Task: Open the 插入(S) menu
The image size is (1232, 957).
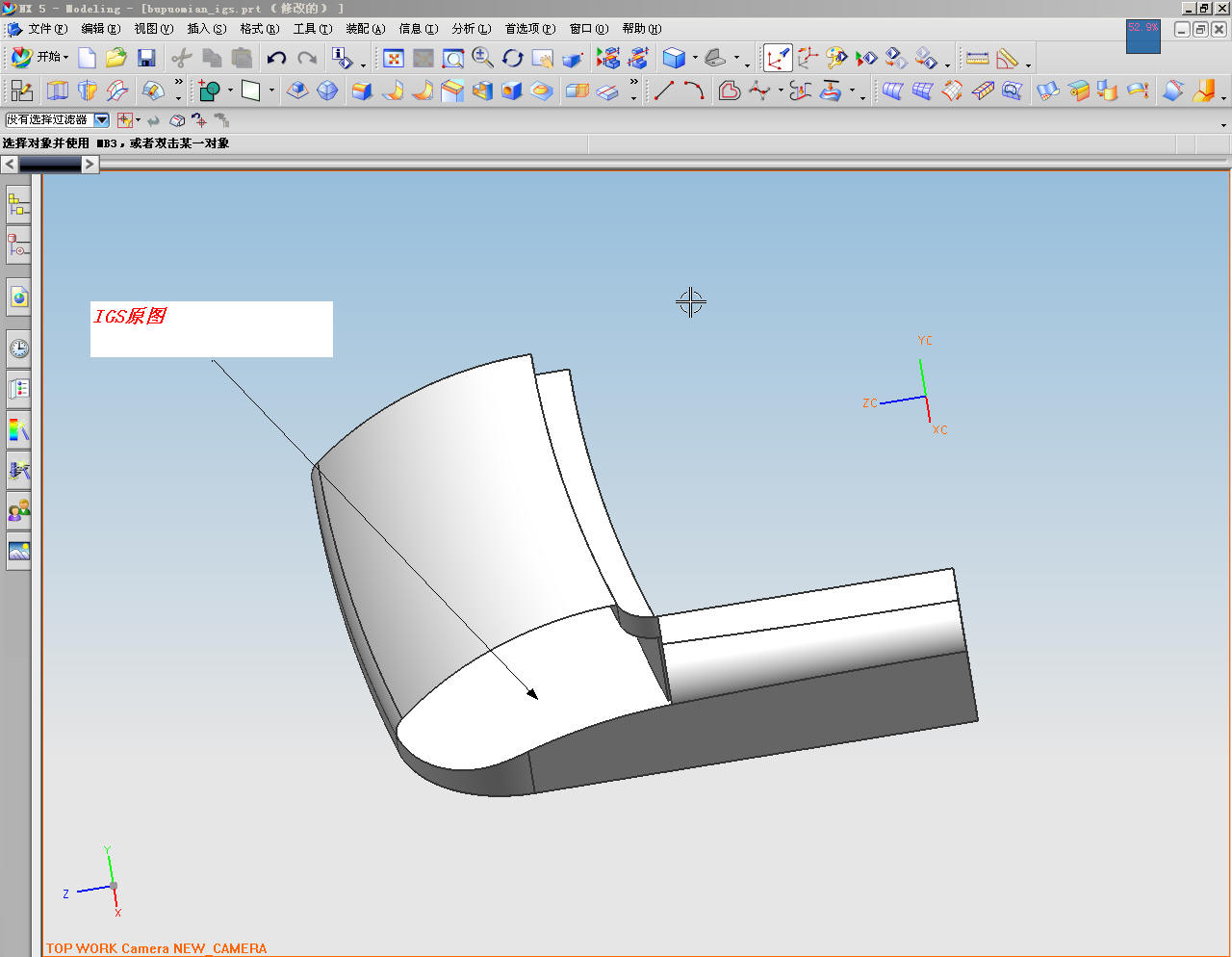Action: point(207,29)
